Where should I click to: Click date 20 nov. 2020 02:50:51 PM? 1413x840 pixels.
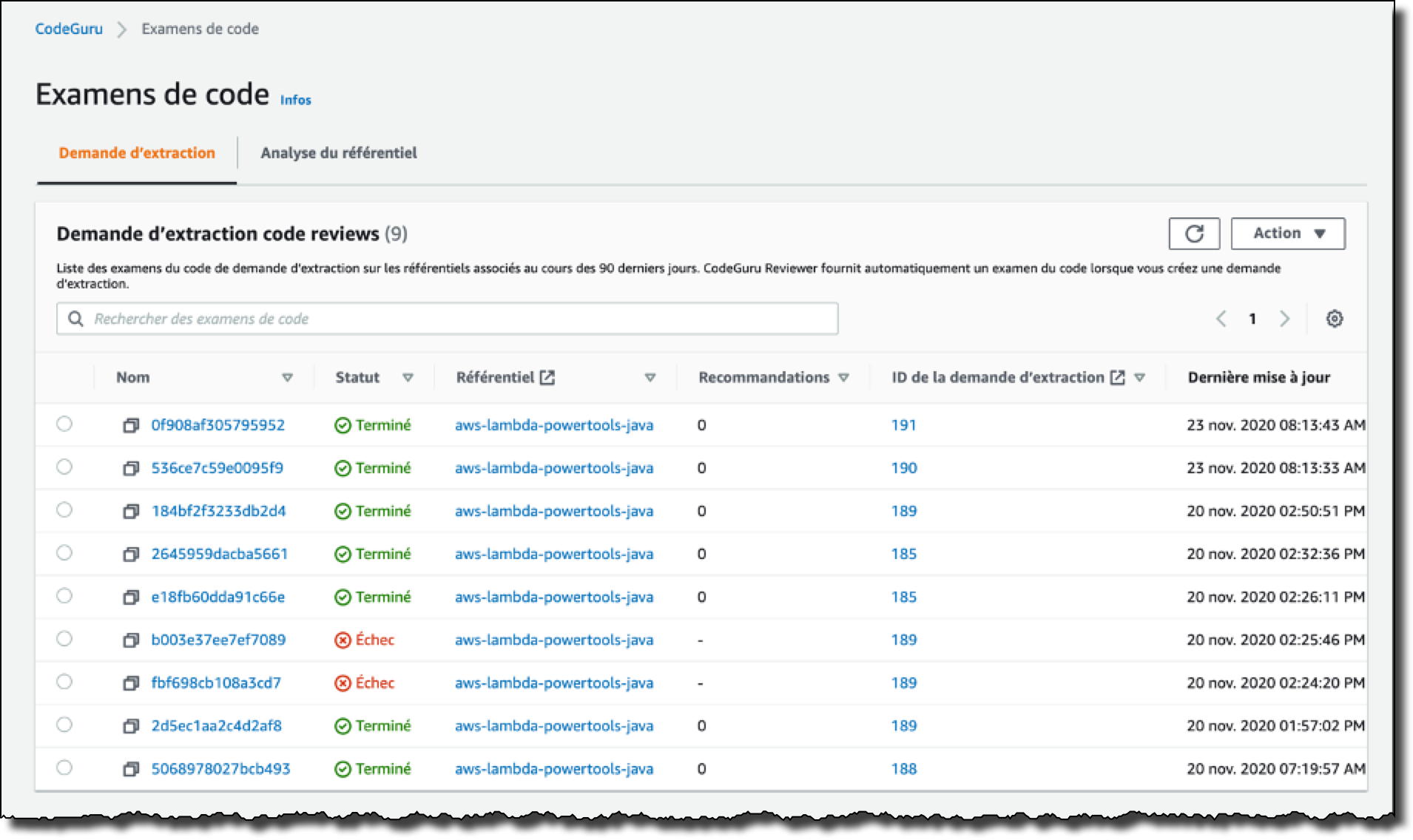[1276, 511]
